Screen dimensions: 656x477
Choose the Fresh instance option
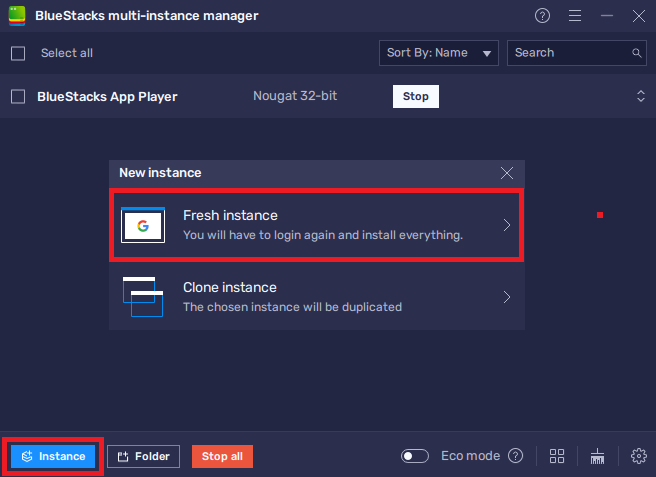(317, 226)
